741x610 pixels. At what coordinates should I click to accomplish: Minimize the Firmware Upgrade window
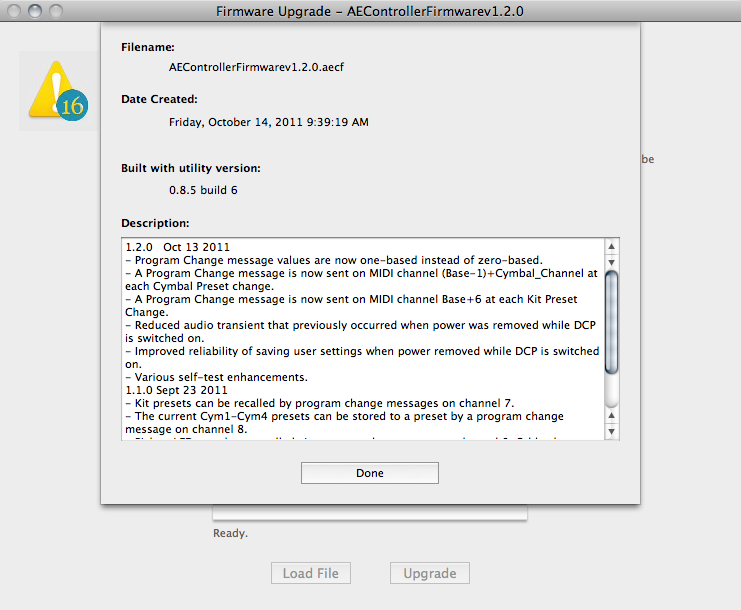pos(35,11)
